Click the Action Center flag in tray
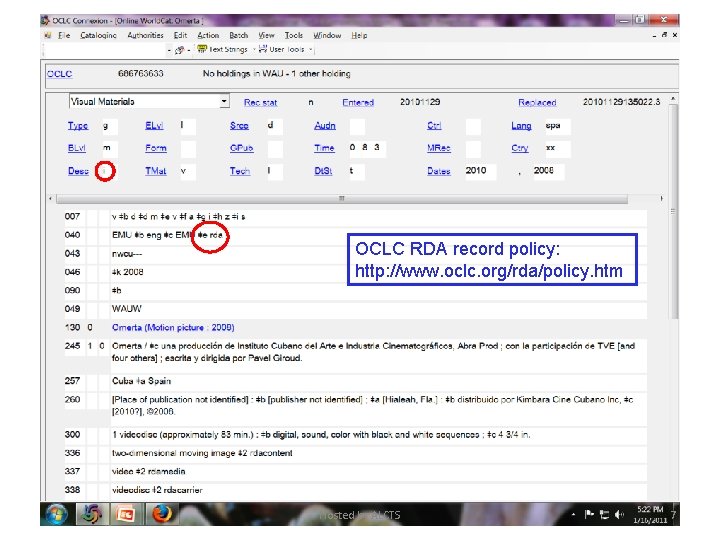The width and height of the screenshot is (720, 540). point(589,515)
